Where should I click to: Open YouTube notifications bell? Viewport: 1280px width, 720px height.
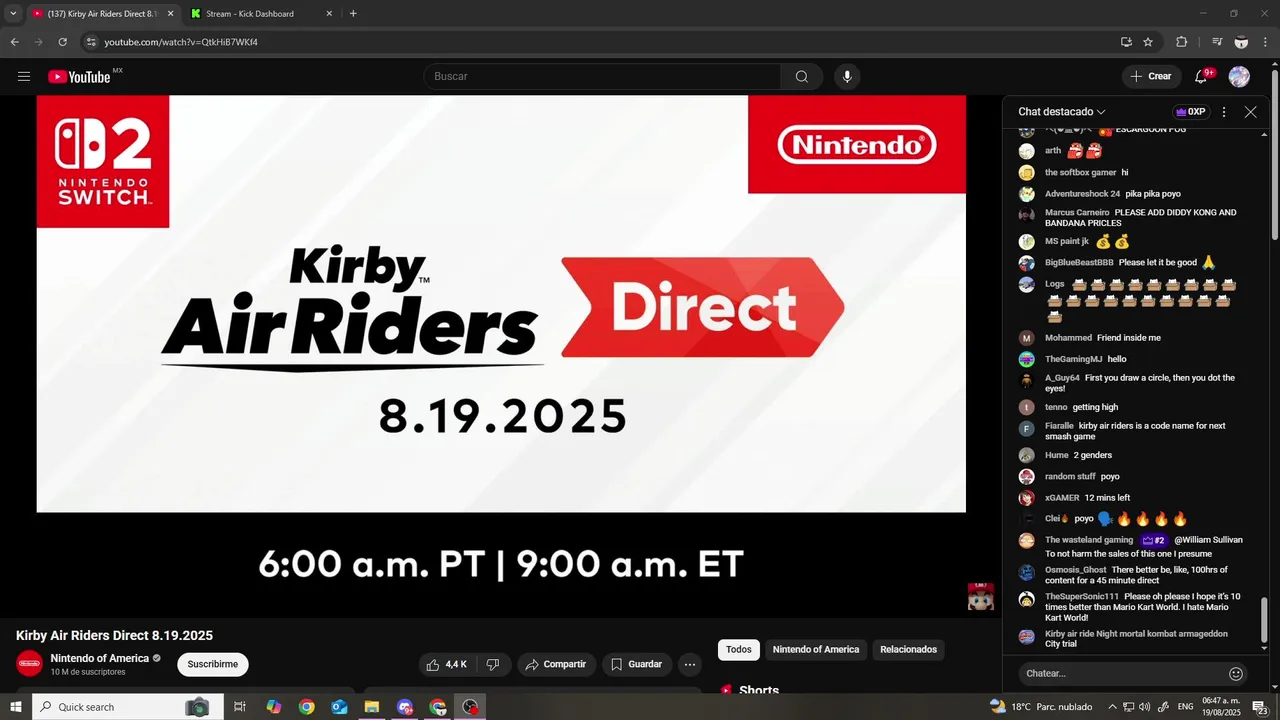[1202, 76]
